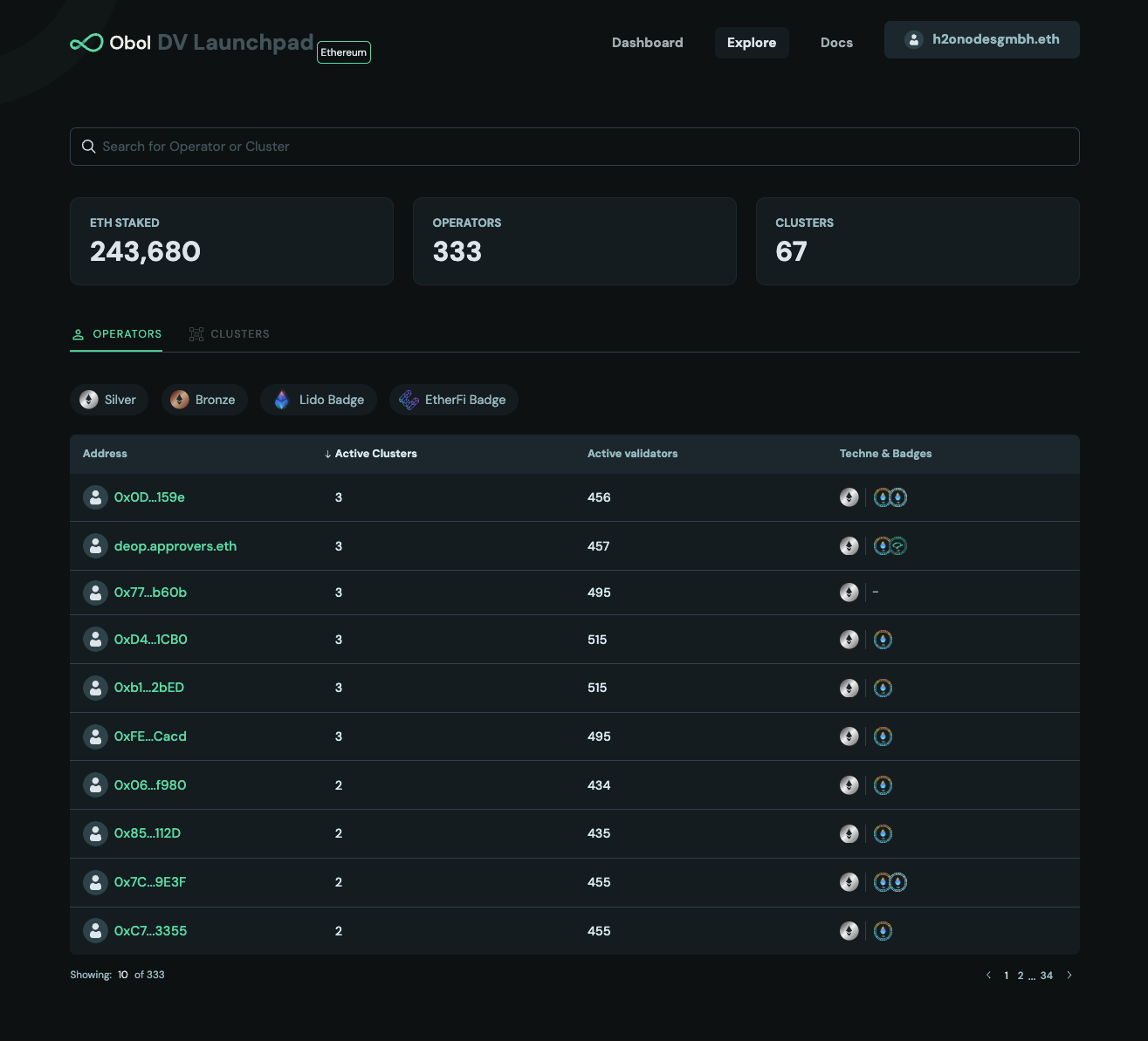1148x1041 pixels.
Task: Click the silver Techne icon in 0x0D...159e row
Action: [849, 497]
